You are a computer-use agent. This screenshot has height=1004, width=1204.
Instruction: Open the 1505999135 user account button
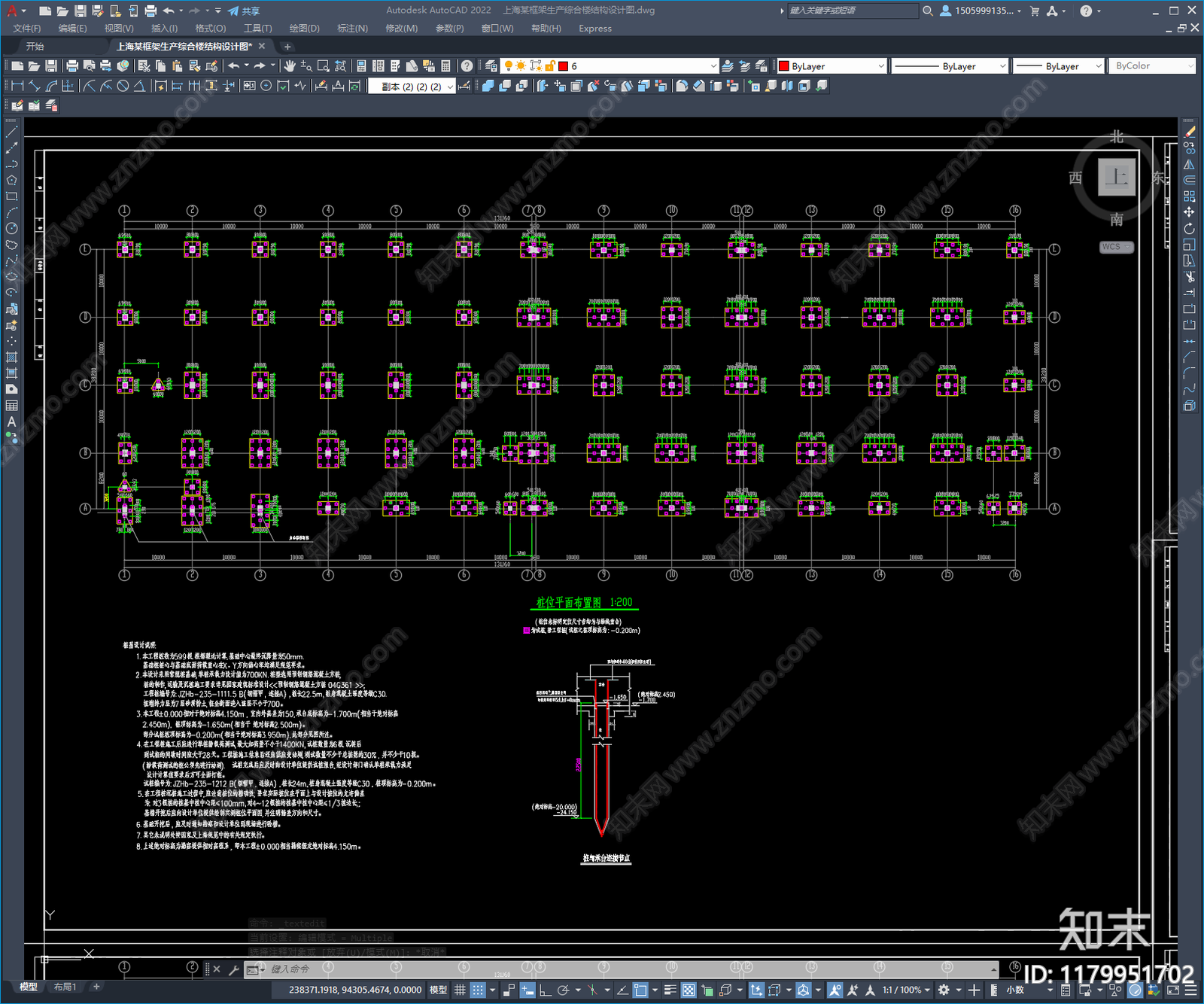(x=981, y=11)
